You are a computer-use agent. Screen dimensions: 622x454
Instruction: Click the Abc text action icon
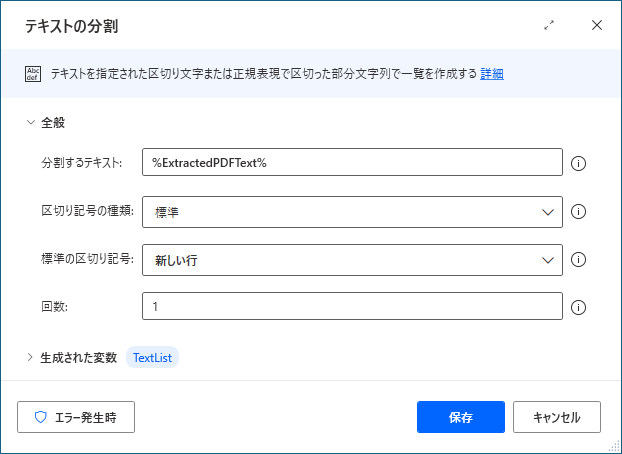32,73
